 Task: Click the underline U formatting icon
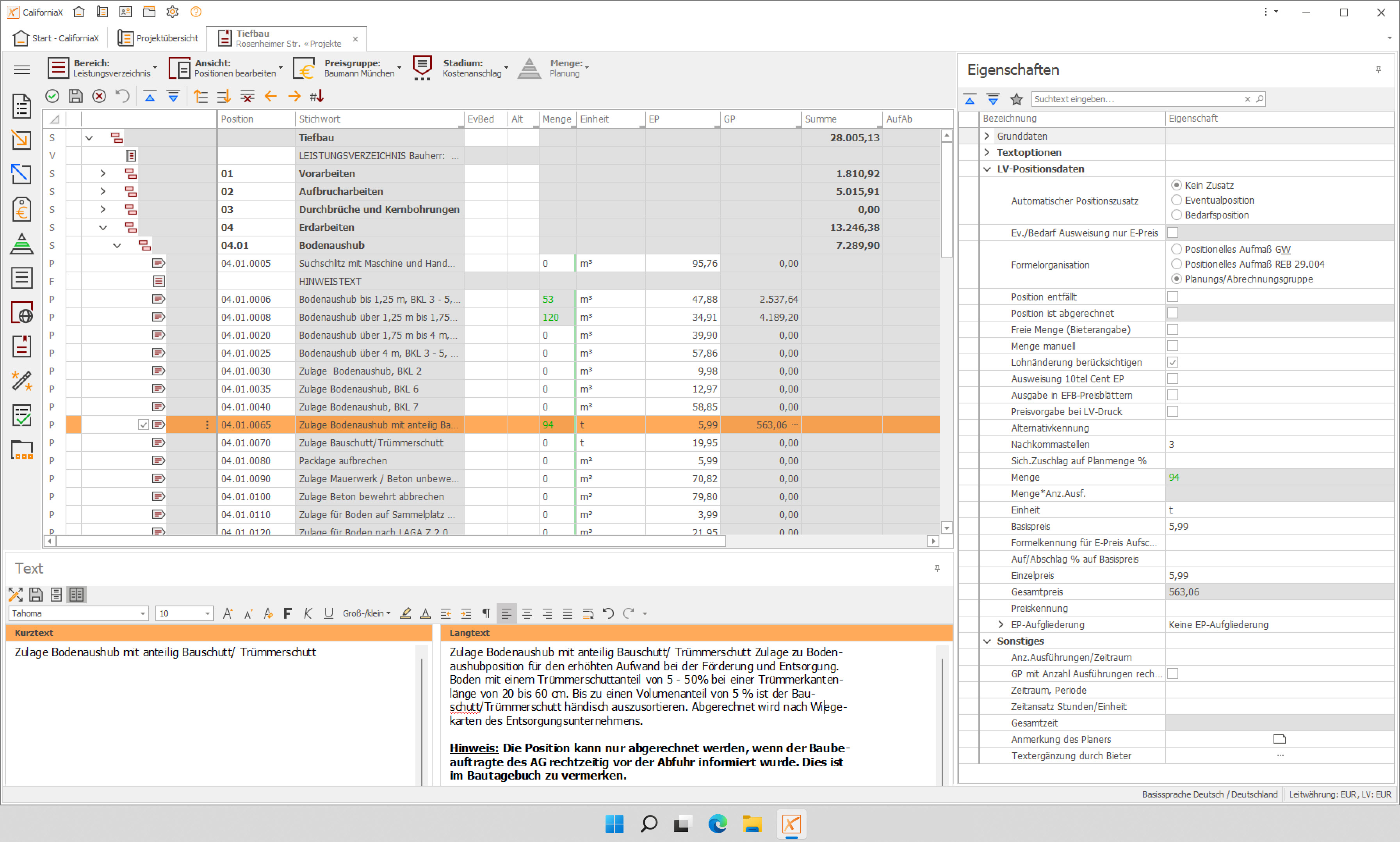(x=328, y=613)
